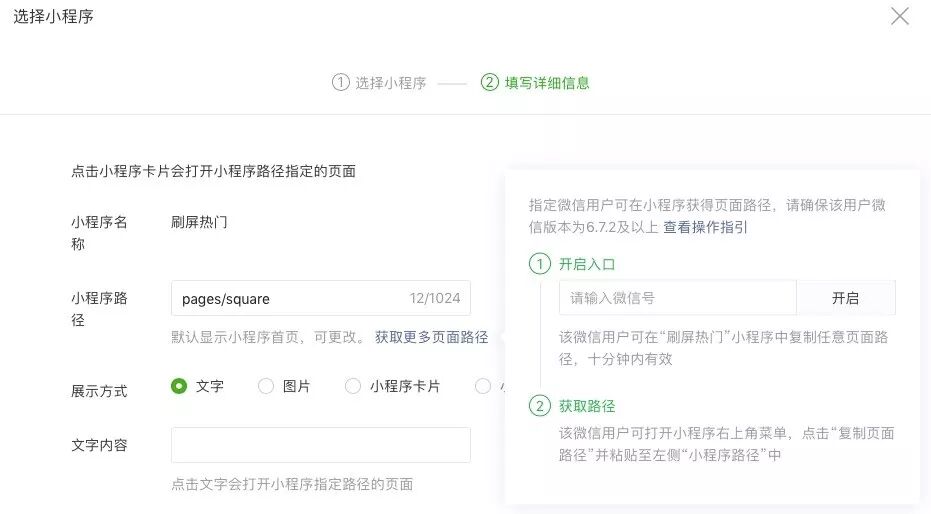Select 小程序卡片 as display mode
The image size is (931, 514).
pyautogui.click(x=353, y=386)
